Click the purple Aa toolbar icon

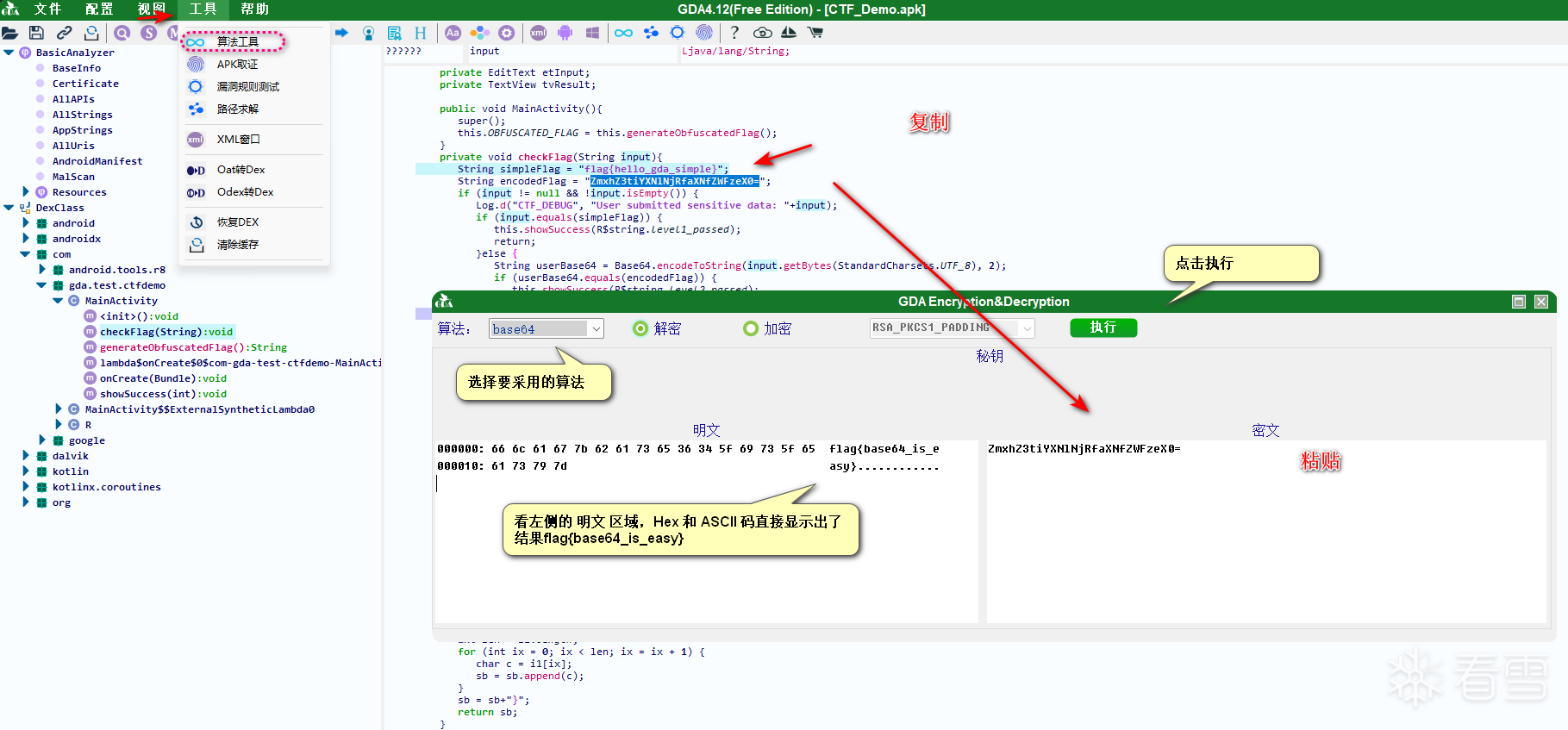[x=453, y=33]
